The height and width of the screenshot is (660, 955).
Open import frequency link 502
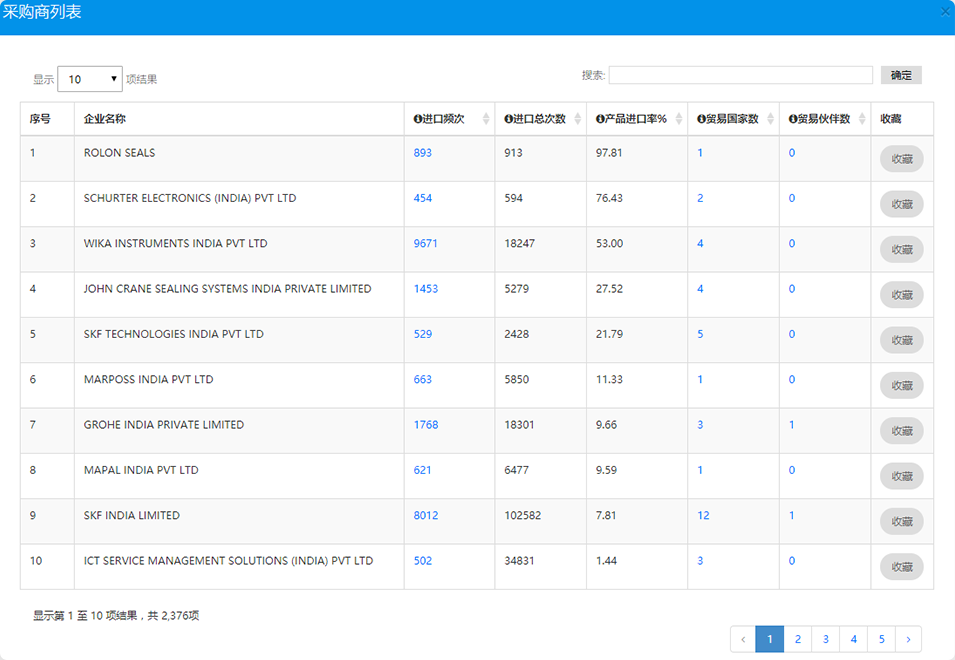422,561
